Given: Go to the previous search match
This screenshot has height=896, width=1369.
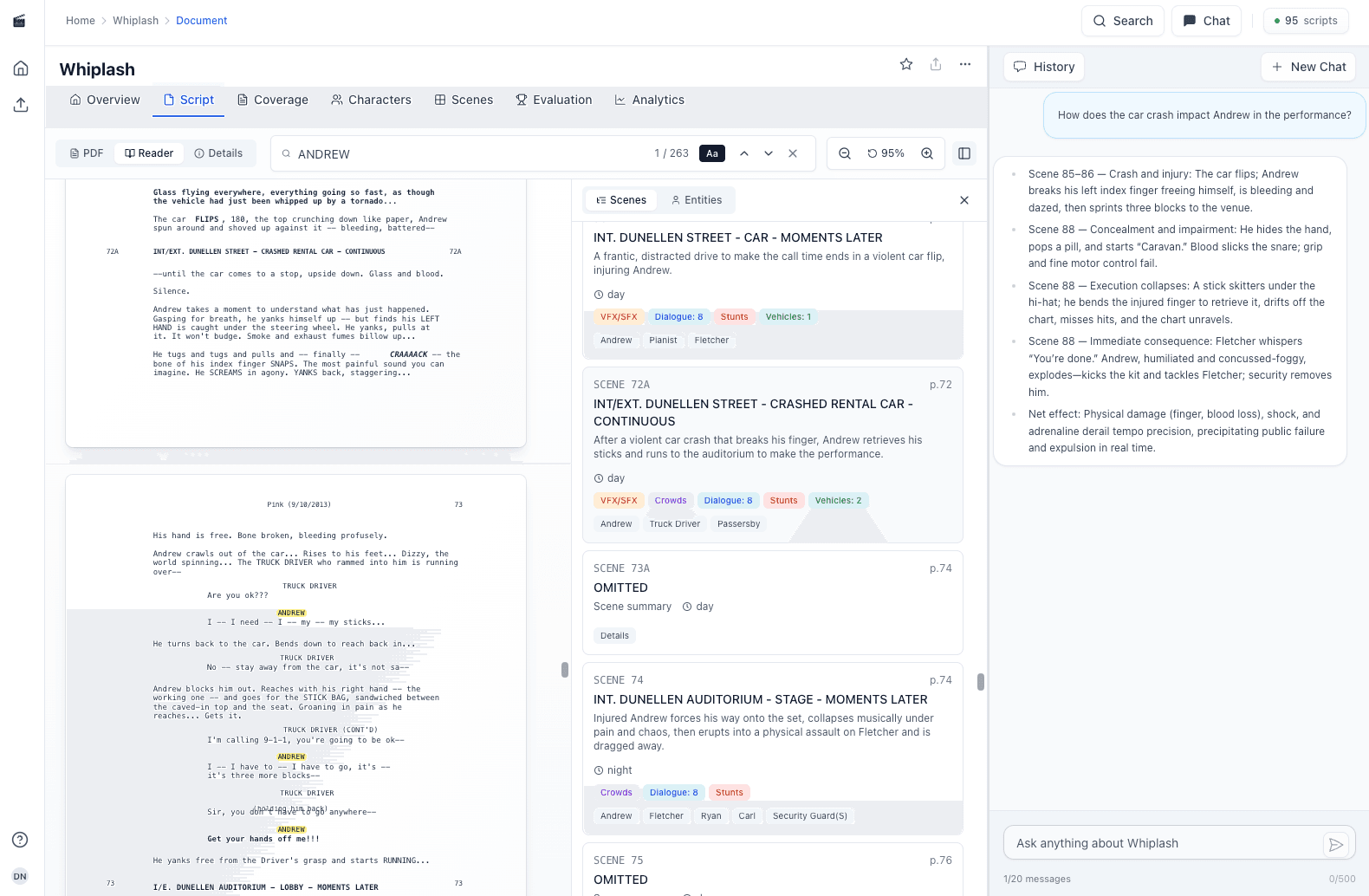Looking at the screenshot, I should click(744, 153).
